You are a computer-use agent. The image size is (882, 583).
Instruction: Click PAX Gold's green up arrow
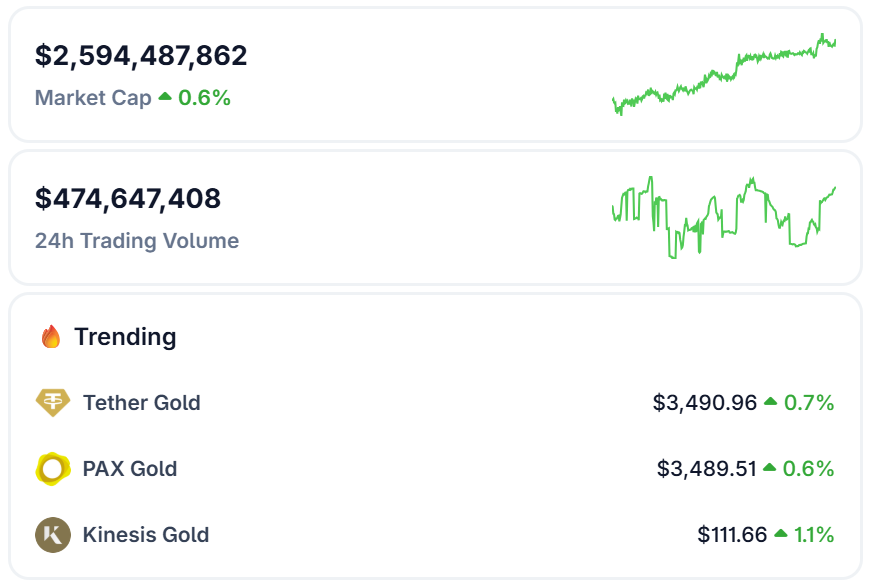[x=770, y=468]
